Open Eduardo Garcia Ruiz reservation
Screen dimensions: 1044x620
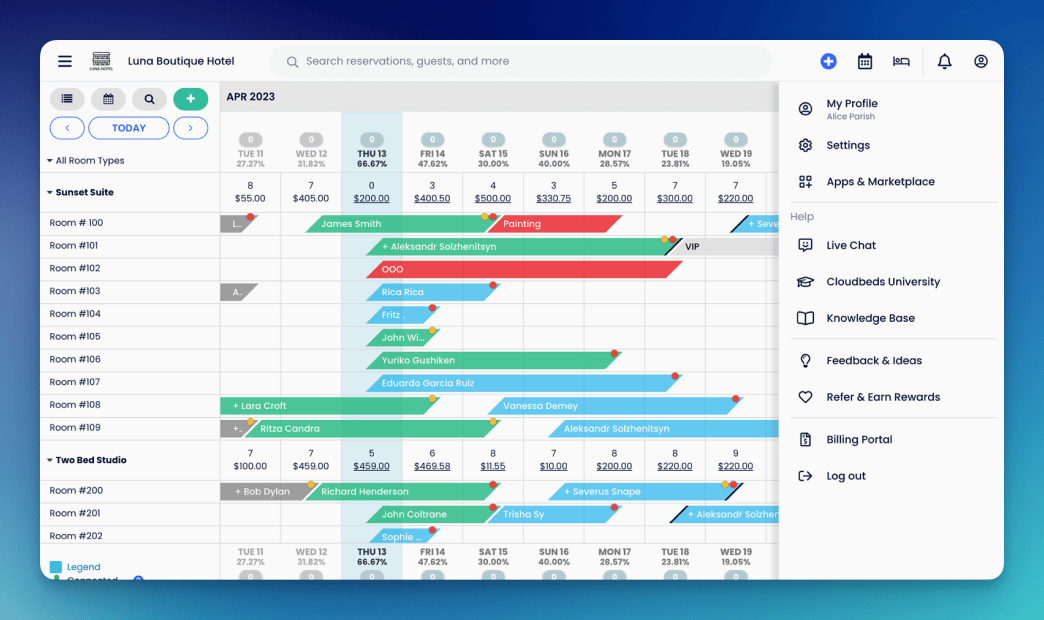pos(524,383)
